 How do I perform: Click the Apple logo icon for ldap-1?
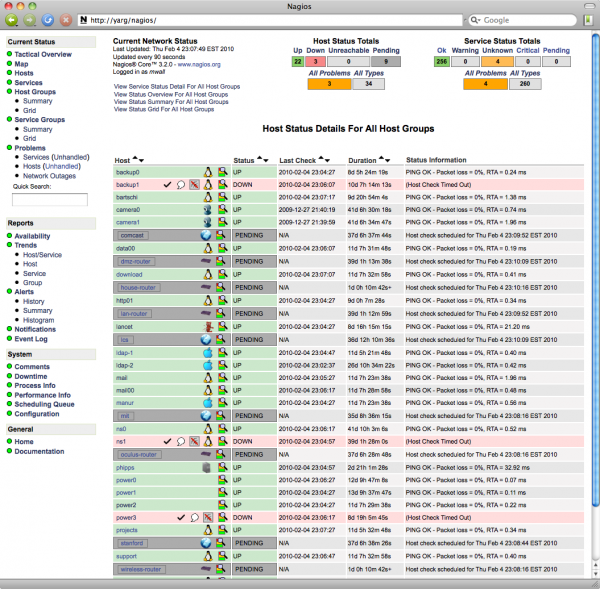(x=208, y=353)
